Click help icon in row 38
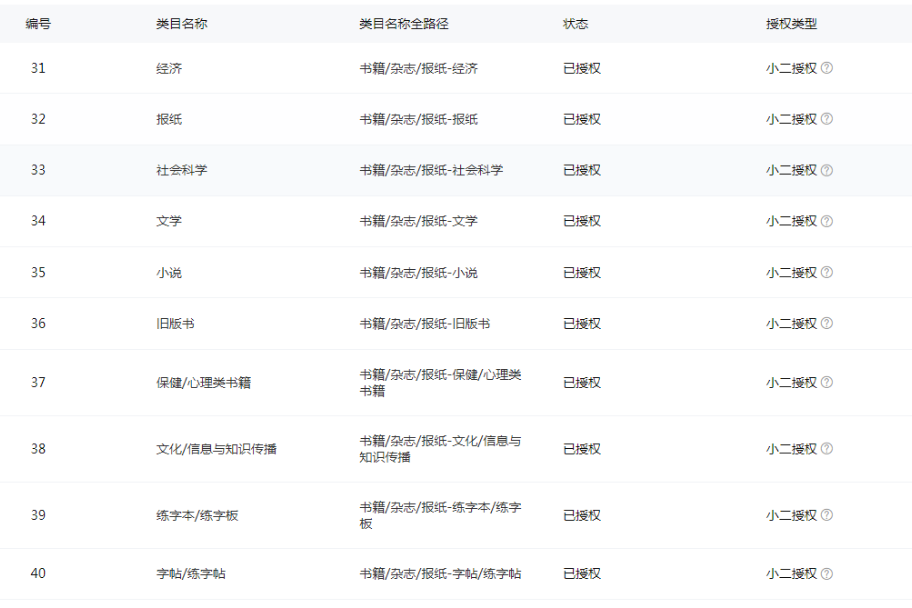Viewport: 912px width, 608px height. coord(826,449)
